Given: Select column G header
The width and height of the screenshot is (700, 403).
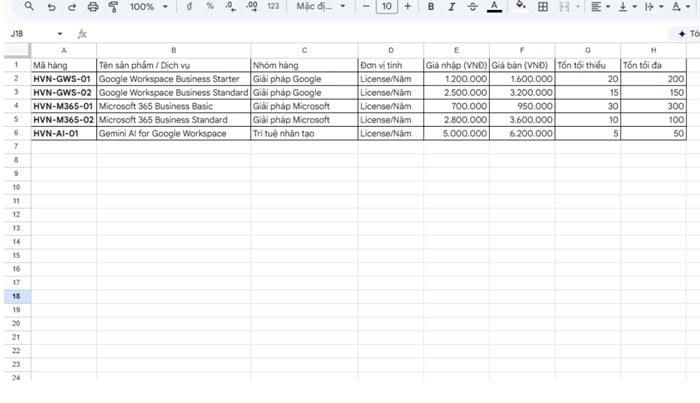Looking at the screenshot, I should click(x=588, y=50).
